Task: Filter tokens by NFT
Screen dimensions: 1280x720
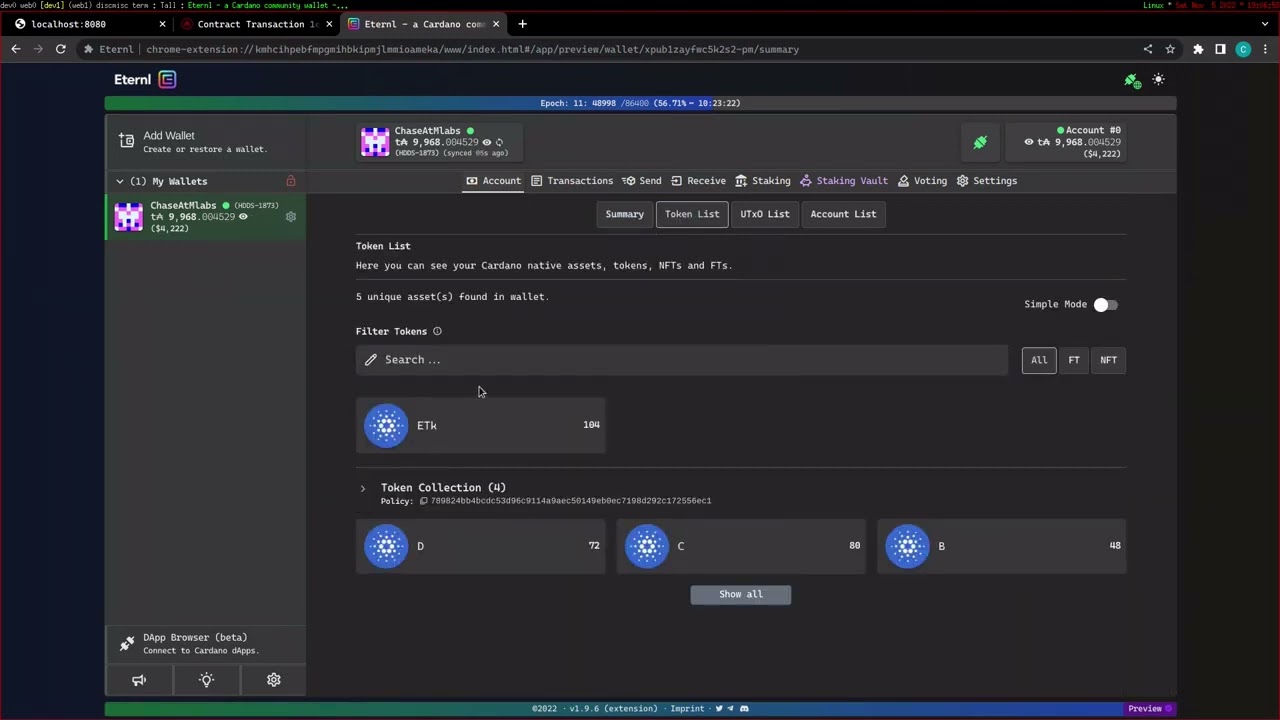Action: click(x=1109, y=360)
